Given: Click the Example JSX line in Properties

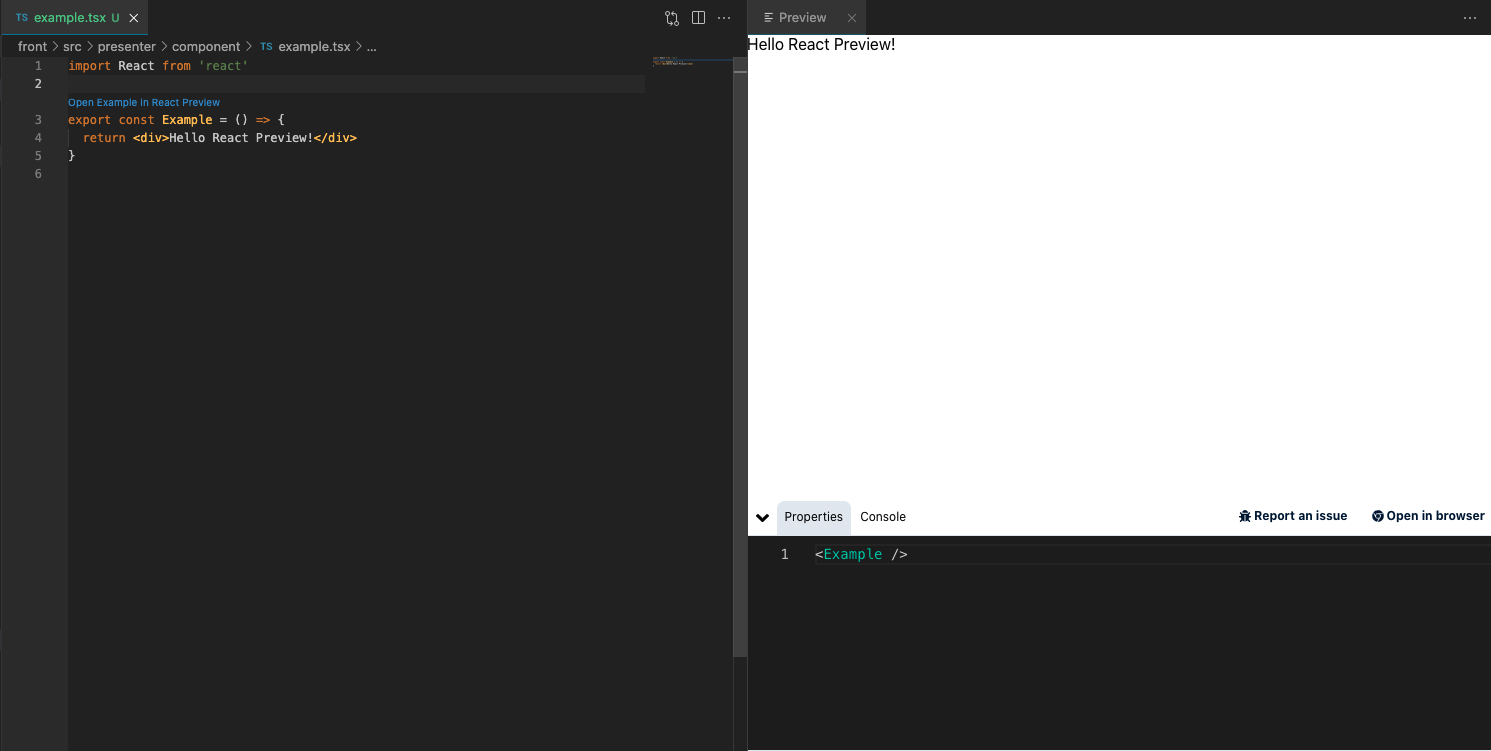Looking at the screenshot, I should (x=860, y=554).
